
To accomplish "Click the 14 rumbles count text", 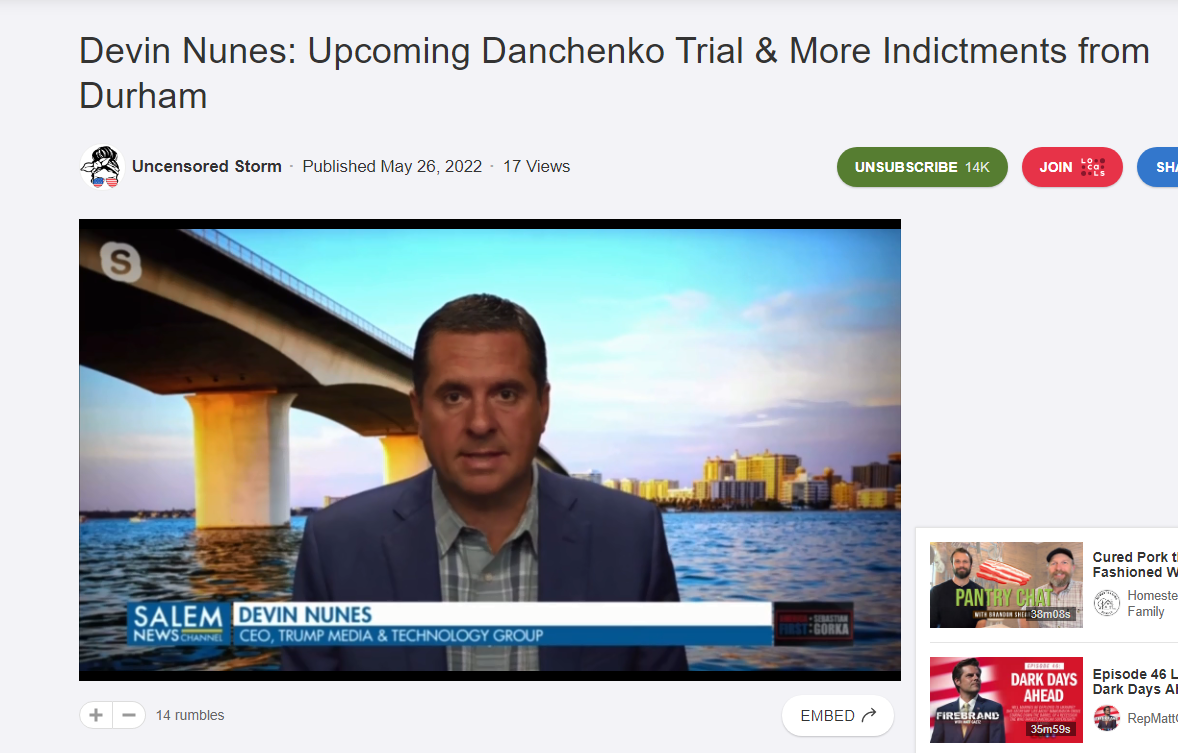I will click(190, 715).
